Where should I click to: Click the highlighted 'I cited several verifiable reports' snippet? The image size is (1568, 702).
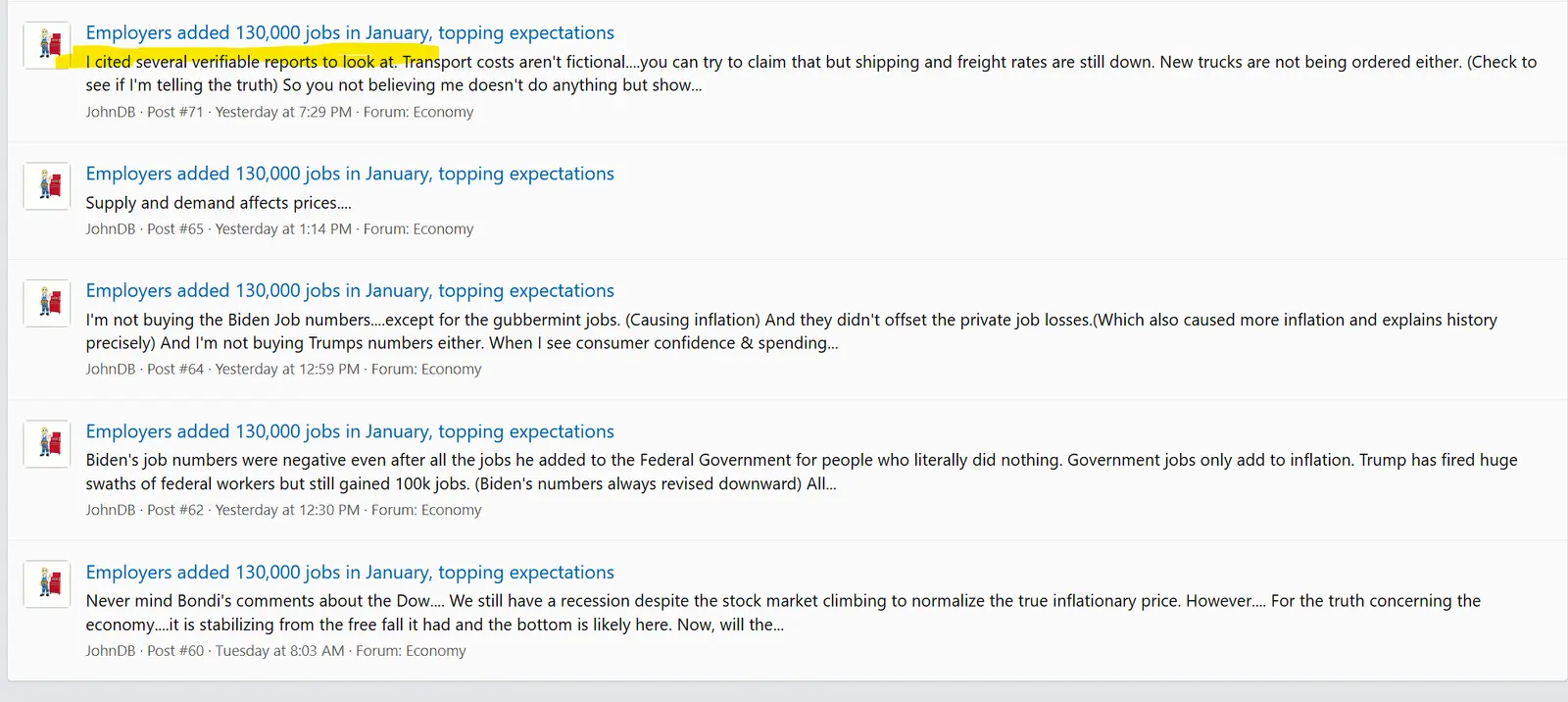241,62
